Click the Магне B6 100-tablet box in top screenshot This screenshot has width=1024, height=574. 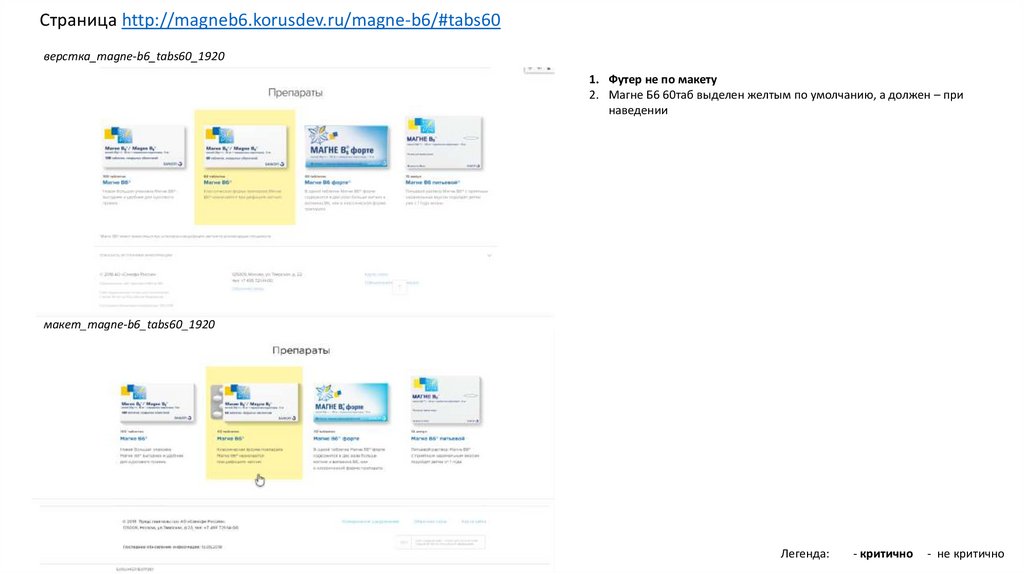(144, 147)
